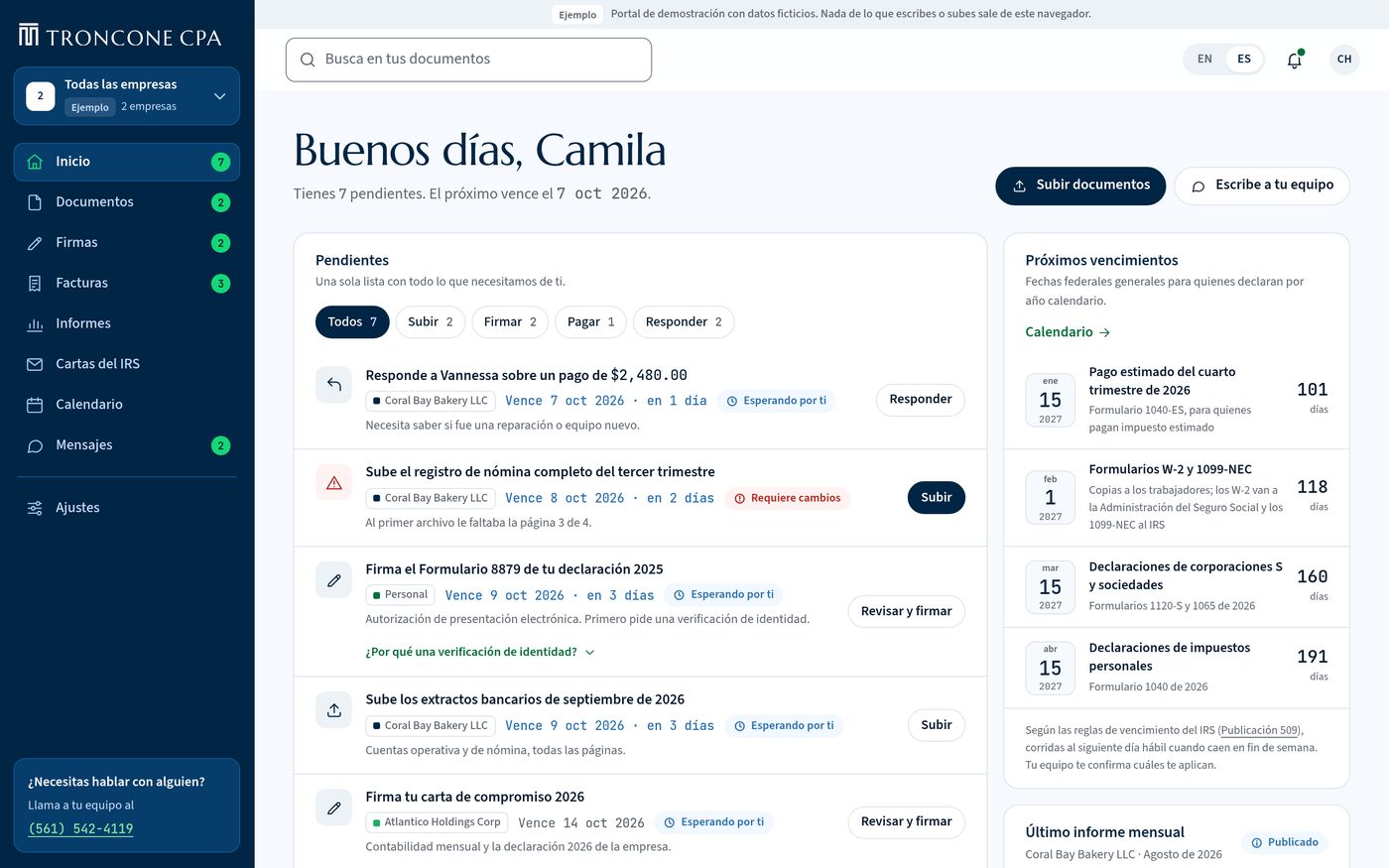Focus the Busca en tus documentos field
The height and width of the screenshot is (868, 1389).
click(468, 60)
